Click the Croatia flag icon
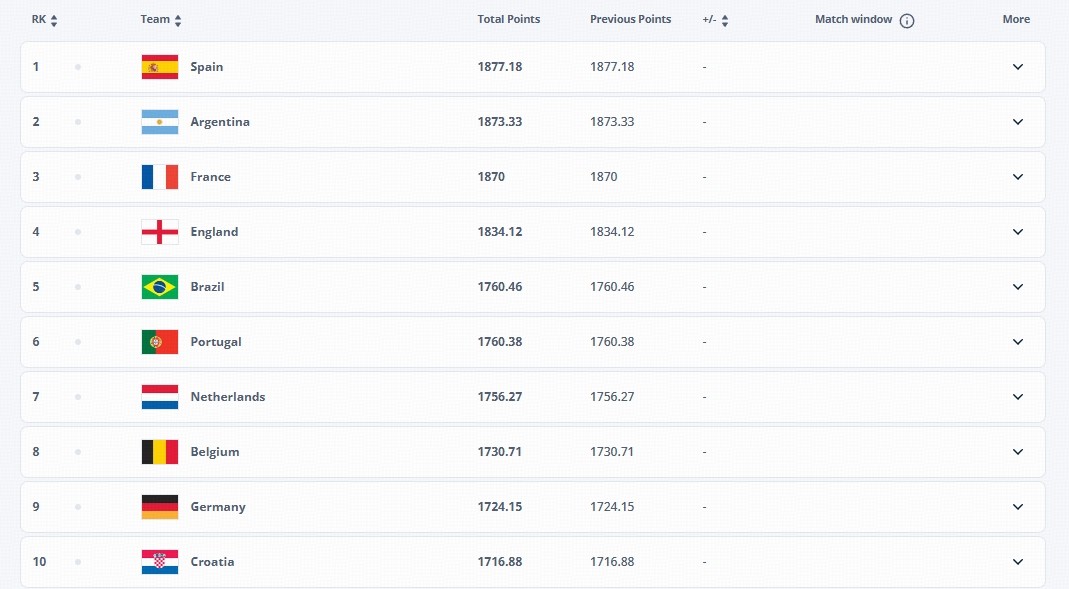The width and height of the screenshot is (1069, 589). point(160,562)
